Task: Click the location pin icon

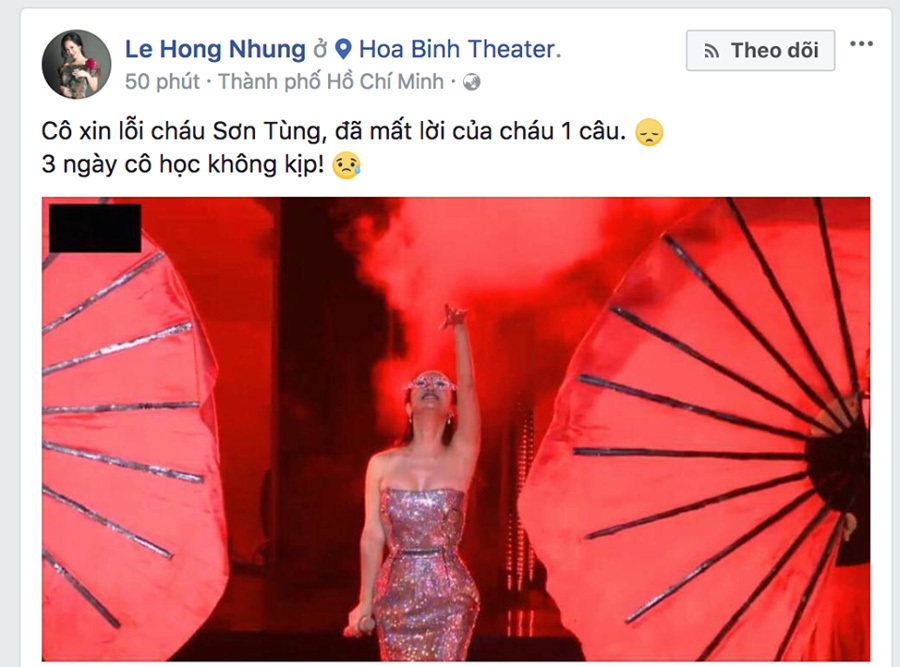Action: (x=343, y=49)
